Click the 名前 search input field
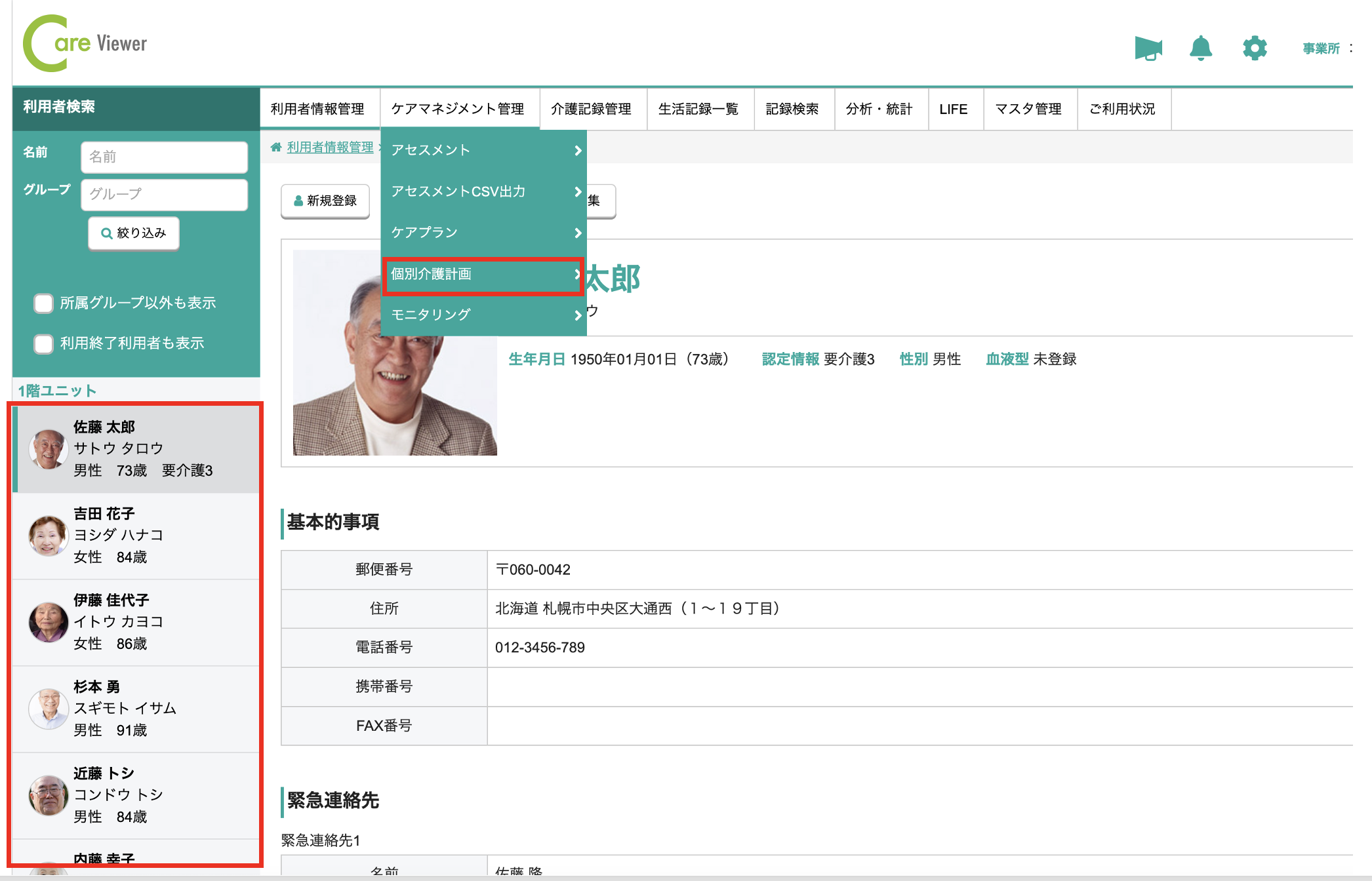The width and height of the screenshot is (1372, 881). (x=164, y=157)
